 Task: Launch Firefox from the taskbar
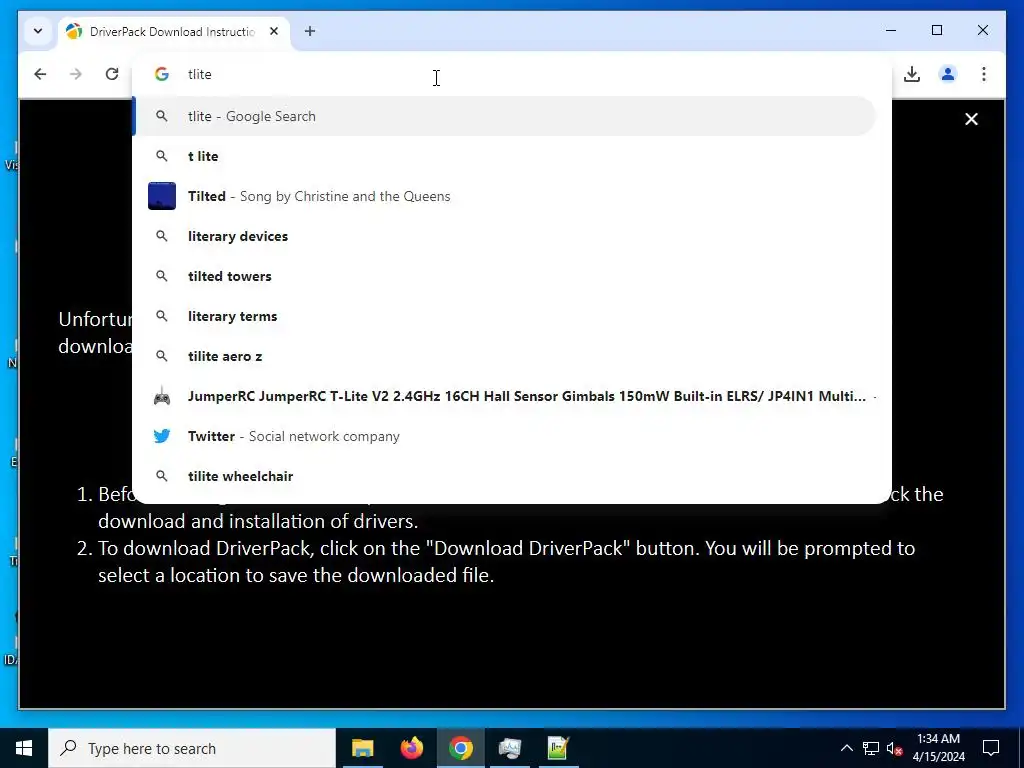411,748
